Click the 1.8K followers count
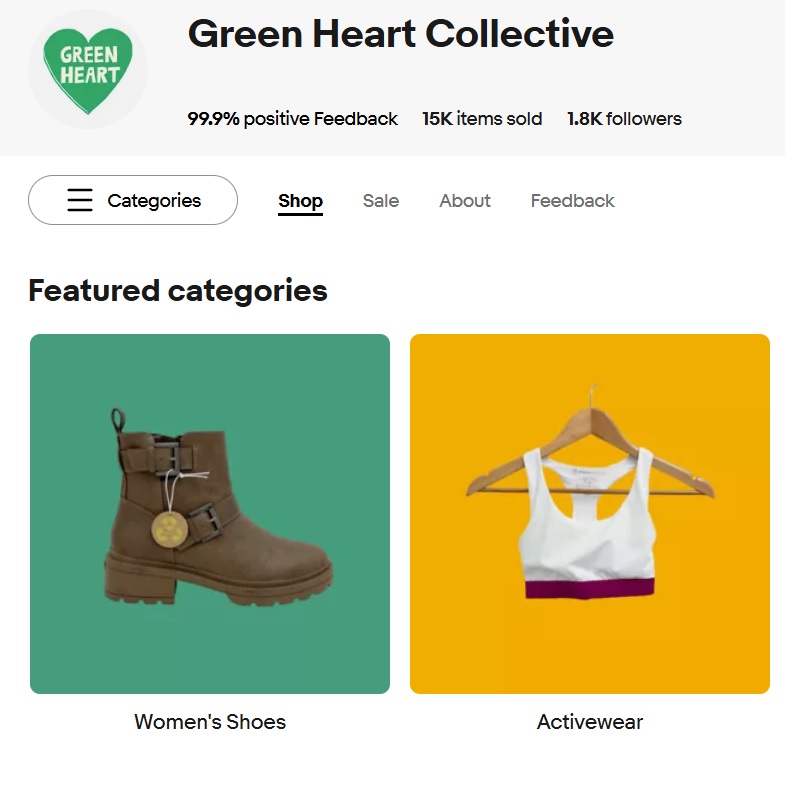785x785 pixels. tap(624, 119)
